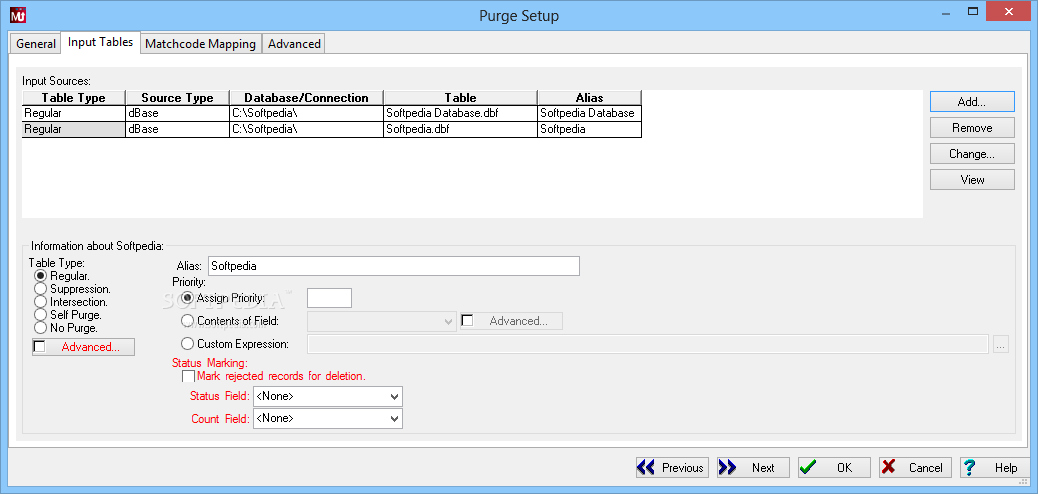Click the Assign Priority value box
This screenshot has width=1038, height=494.
click(330, 298)
